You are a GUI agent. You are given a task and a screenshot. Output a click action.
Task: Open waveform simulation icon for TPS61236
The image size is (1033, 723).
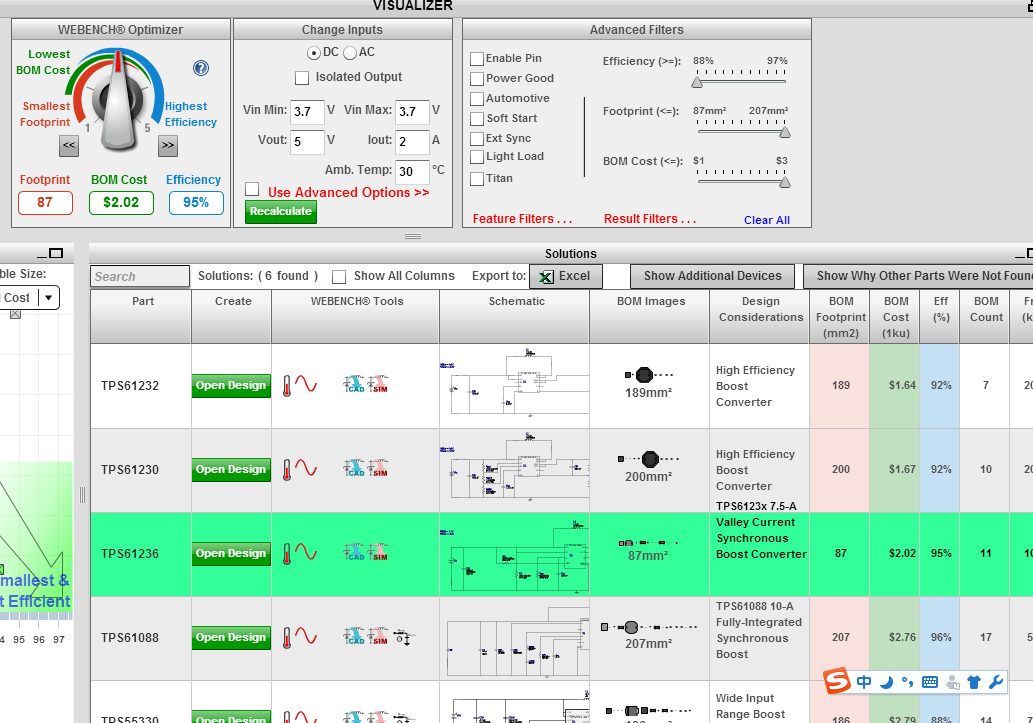[306, 552]
